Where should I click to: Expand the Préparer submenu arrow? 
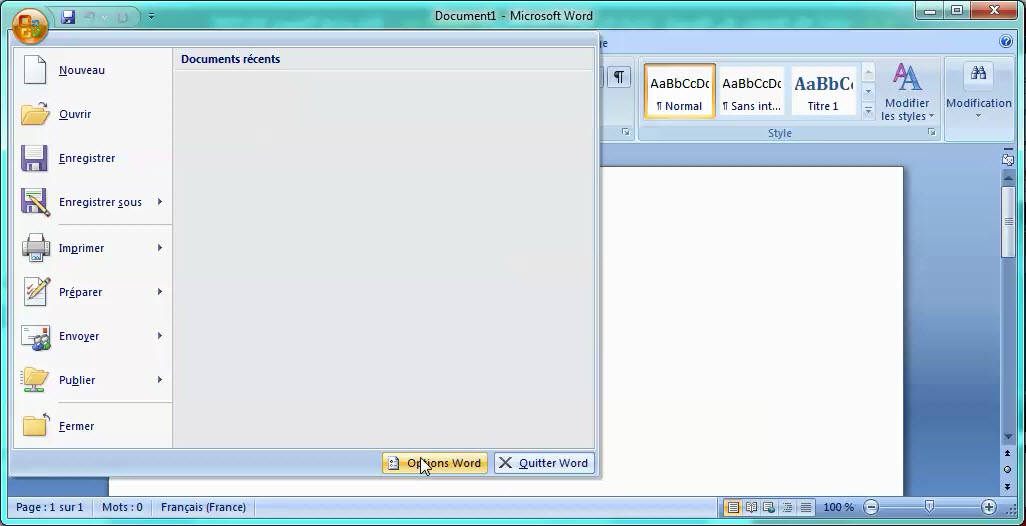click(160, 292)
